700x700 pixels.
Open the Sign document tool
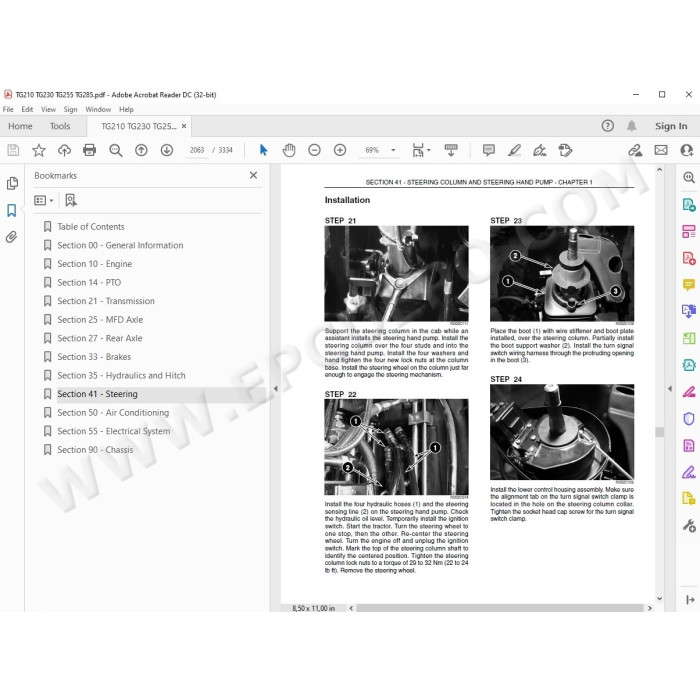[540, 150]
